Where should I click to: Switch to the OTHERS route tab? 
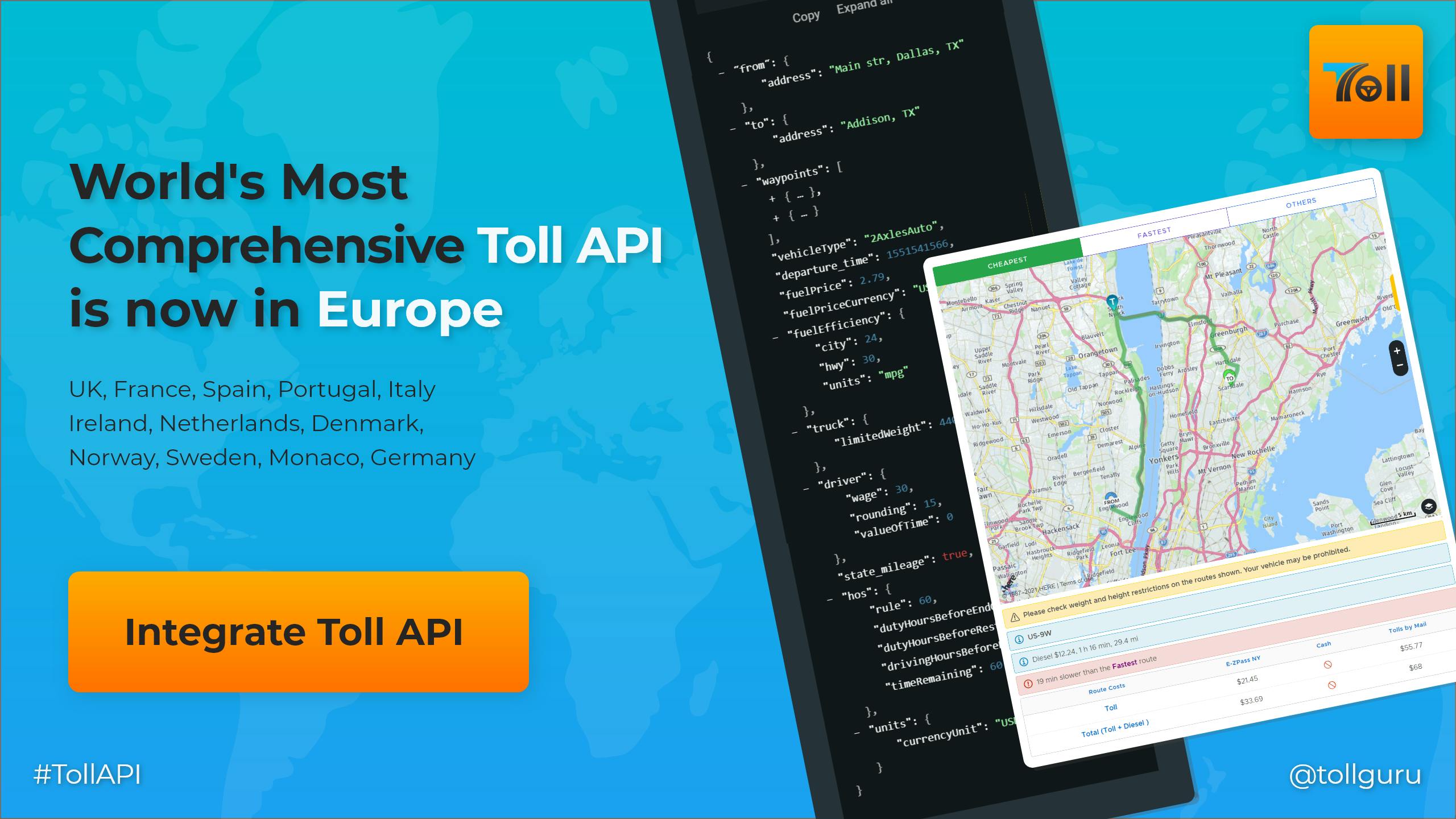point(1301,202)
